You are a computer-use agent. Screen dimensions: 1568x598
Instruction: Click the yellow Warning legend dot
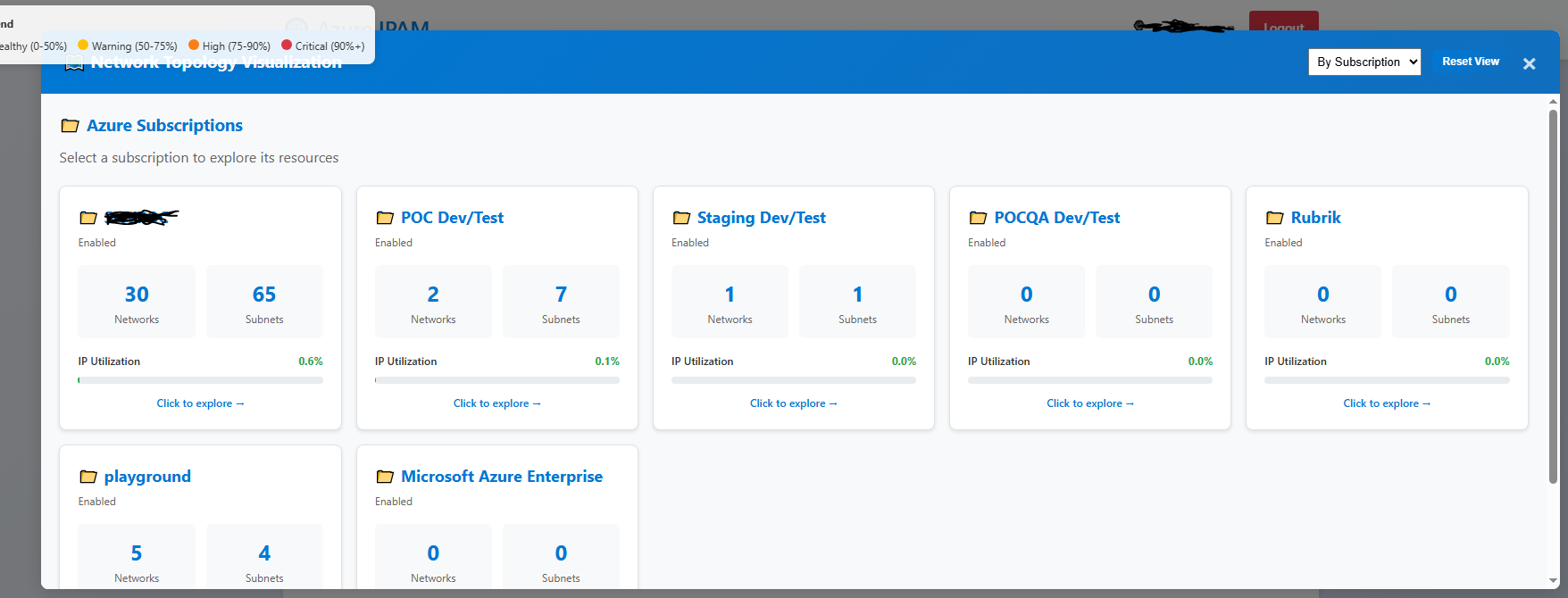tap(83, 45)
